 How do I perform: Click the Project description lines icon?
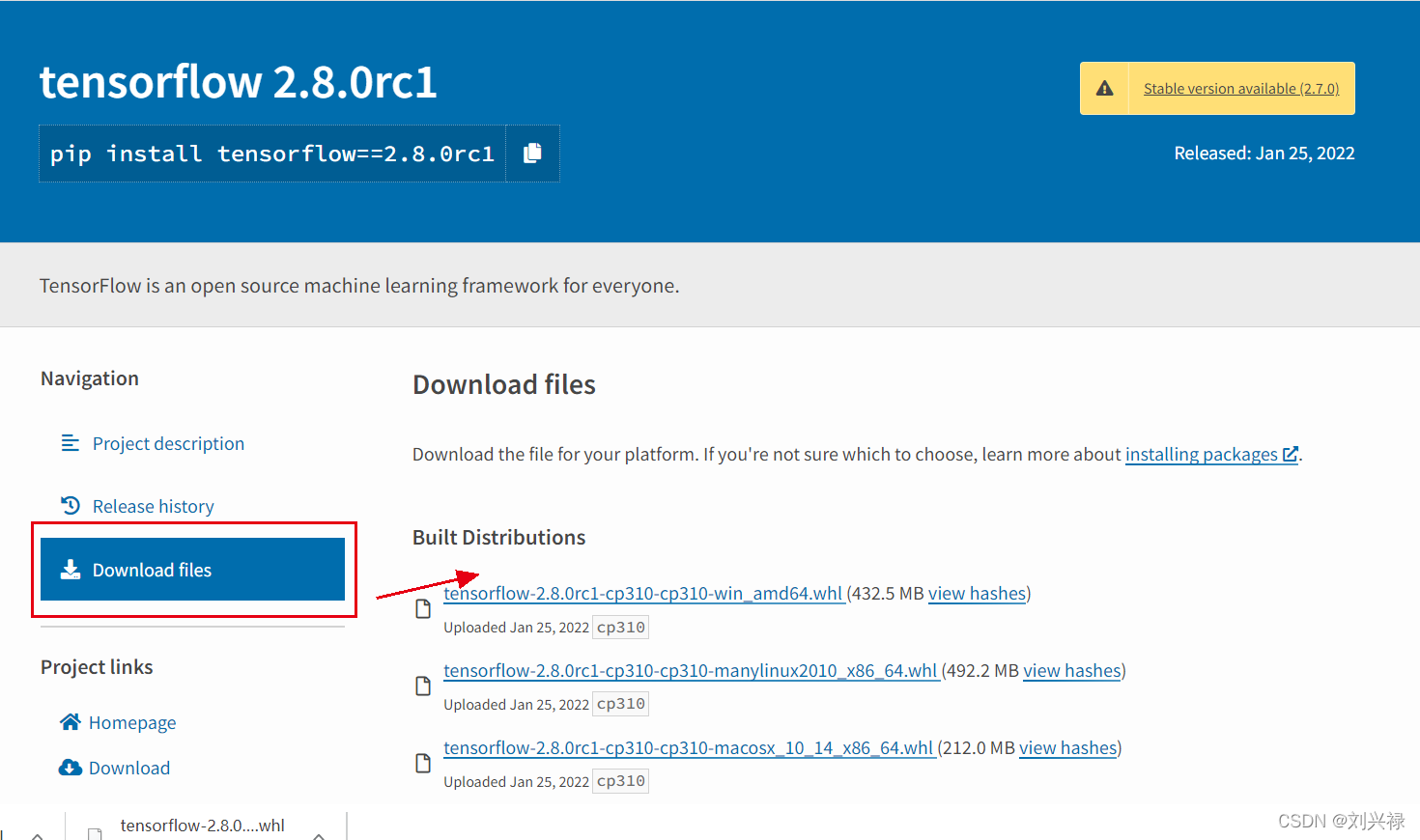(71, 443)
